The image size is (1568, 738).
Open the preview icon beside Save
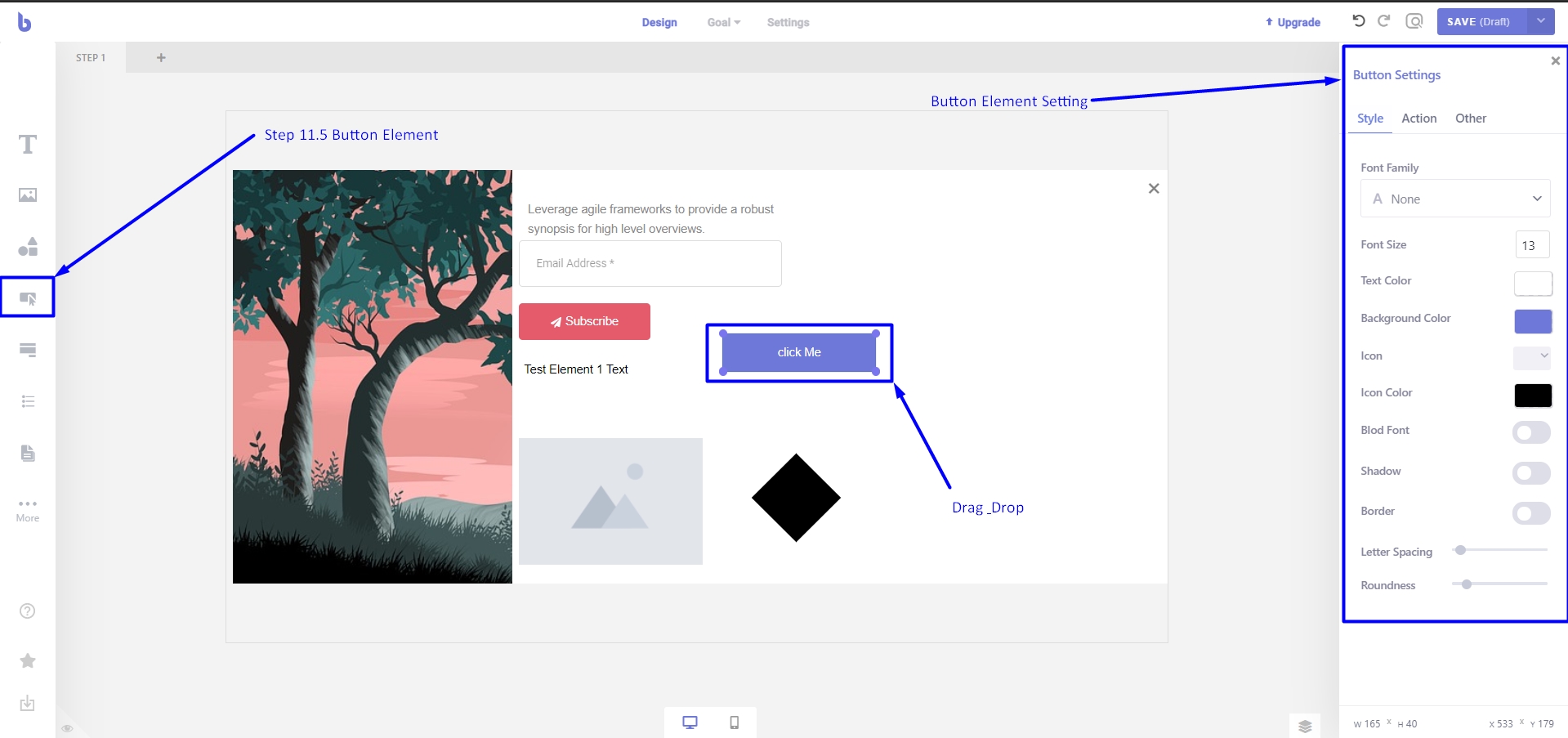(1414, 21)
